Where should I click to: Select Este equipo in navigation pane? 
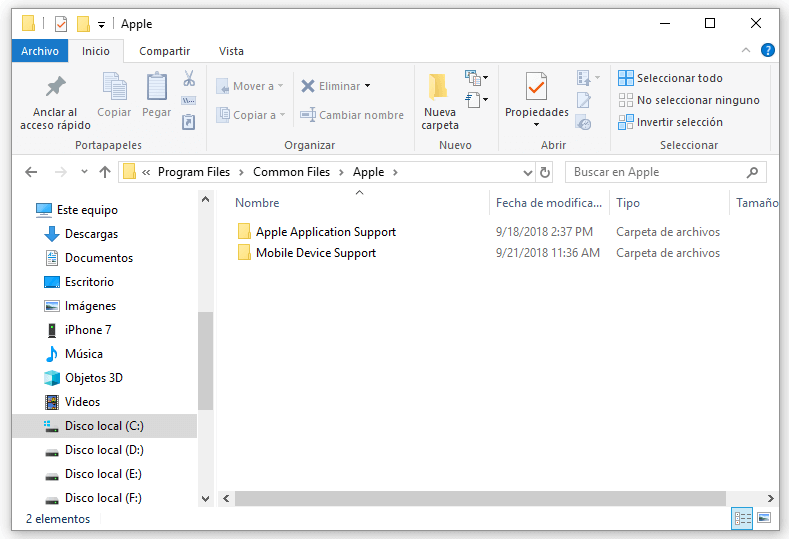77,210
